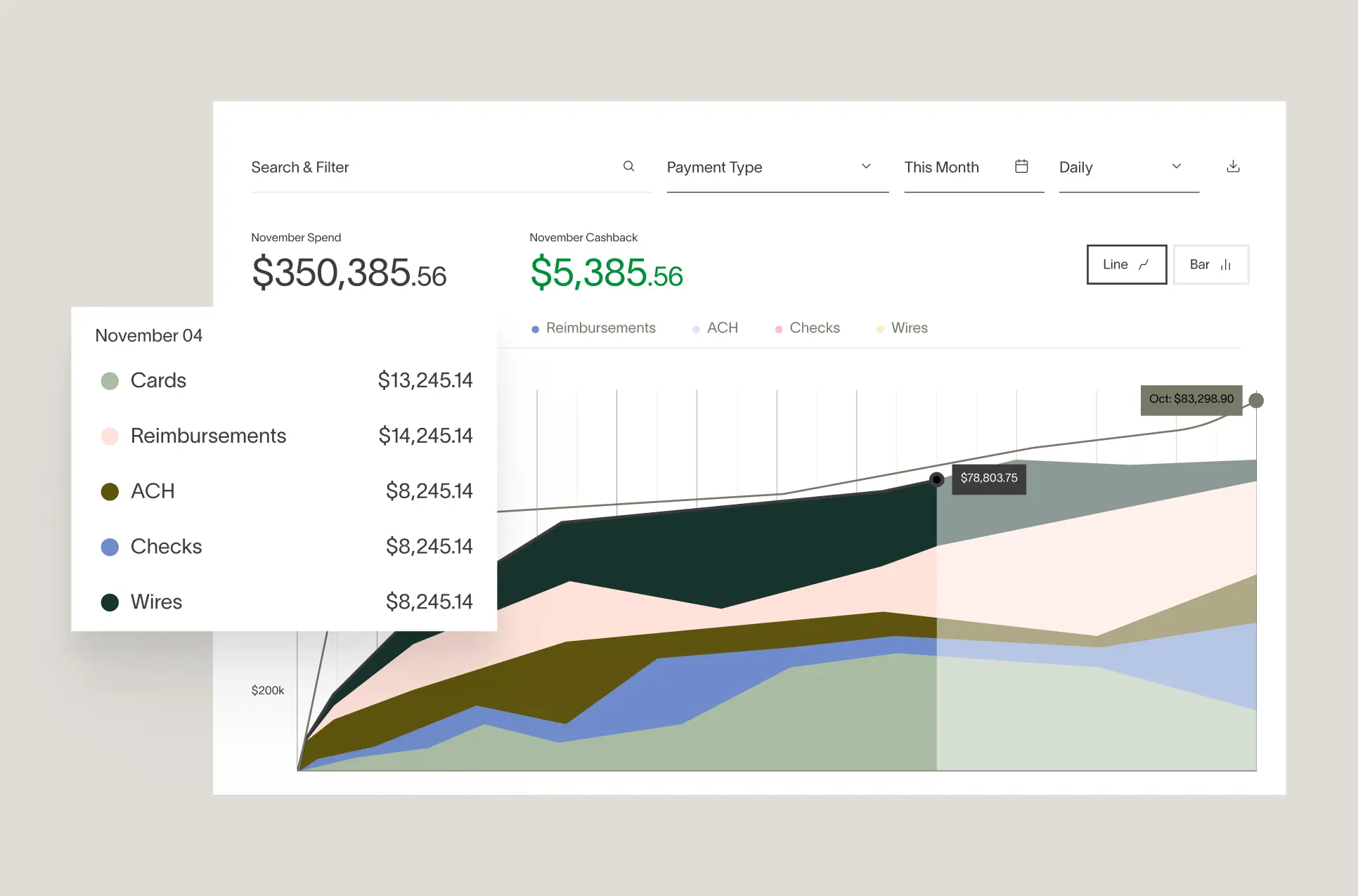Click the line chart icon in Line button

[x=1144, y=265]
